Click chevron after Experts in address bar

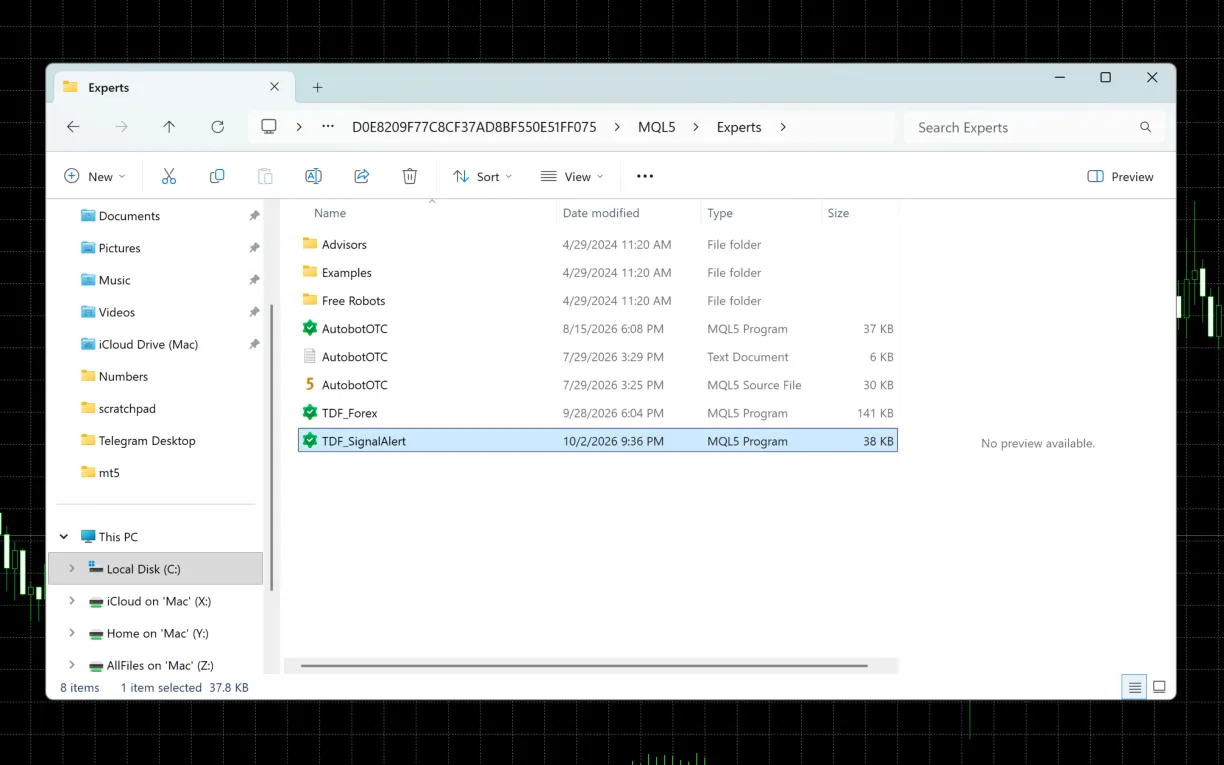click(x=783, y=127)
